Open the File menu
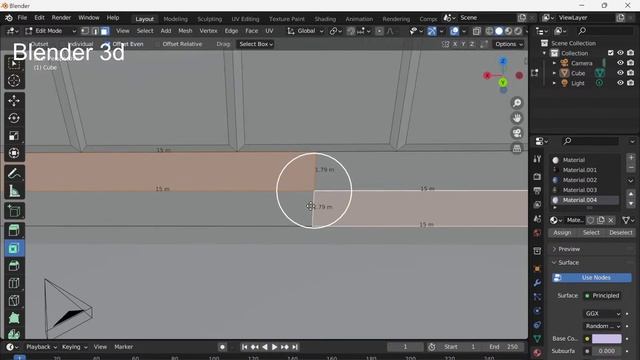Image resolution: width=640 pixels, height=360 pixels. tap(22, 18)
